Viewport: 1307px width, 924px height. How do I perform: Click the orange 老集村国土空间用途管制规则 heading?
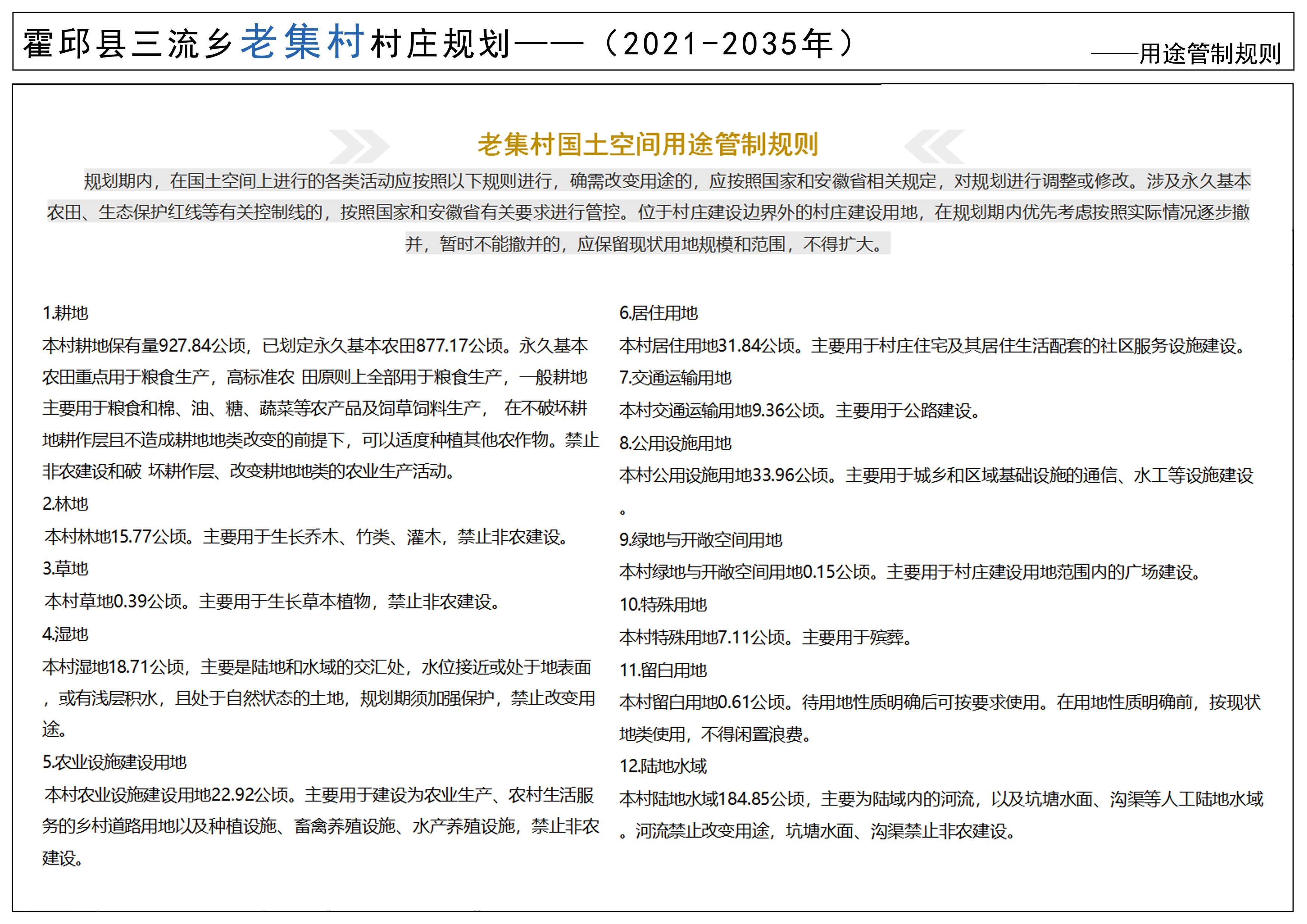(647, 145)
